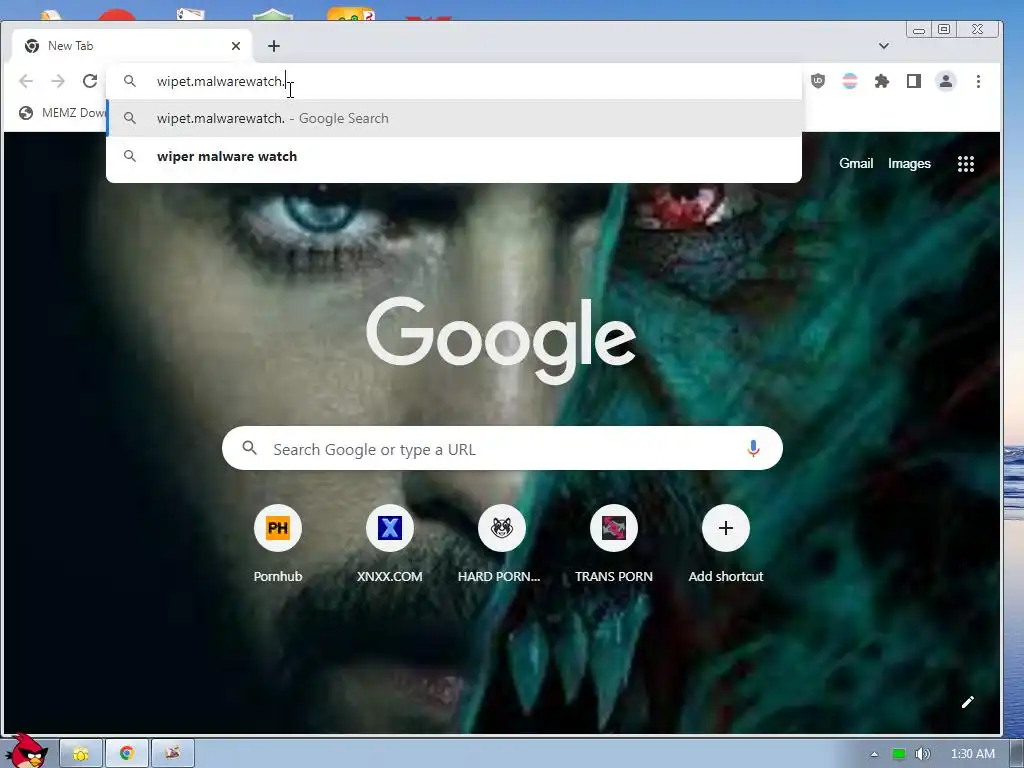Open the Google apps grid
Image resolution: width=1024 pixels, height=768 pixels.
tap(965, 163)
